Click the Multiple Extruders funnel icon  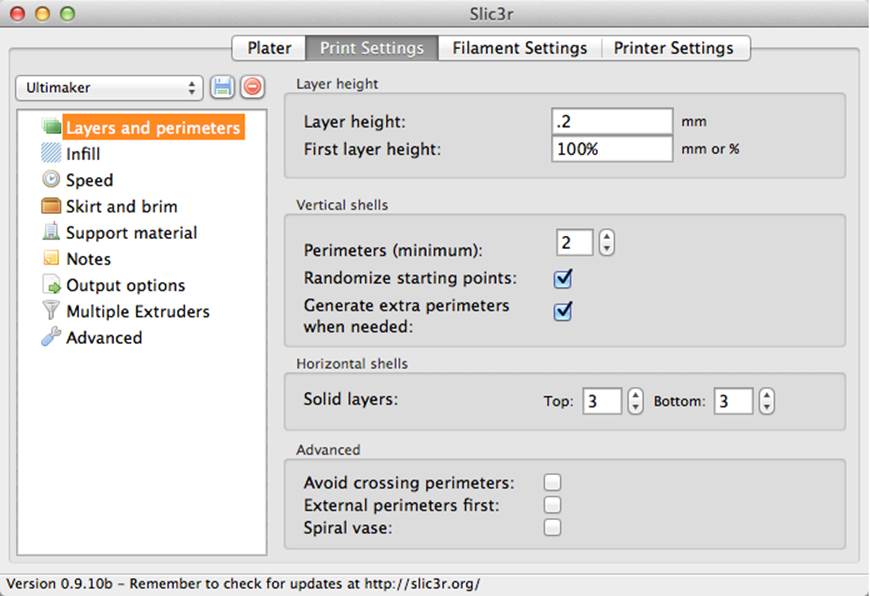tap(51, 310)
